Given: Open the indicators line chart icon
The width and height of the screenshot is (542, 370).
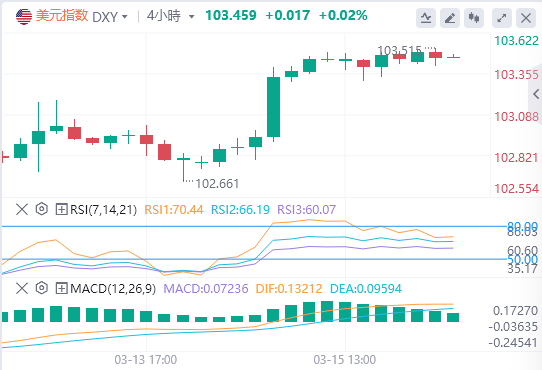Looking at the screenshot, I should coord(426,18).
